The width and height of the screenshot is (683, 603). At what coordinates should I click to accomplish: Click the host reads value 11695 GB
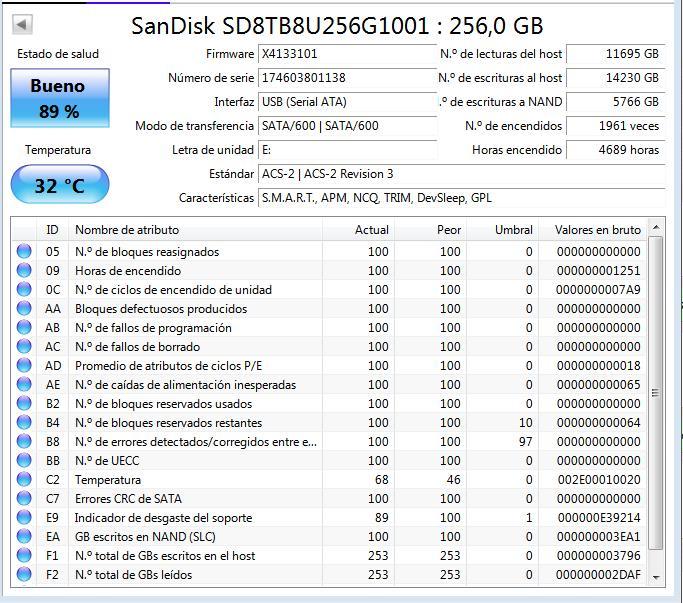(x=615, y=54)
